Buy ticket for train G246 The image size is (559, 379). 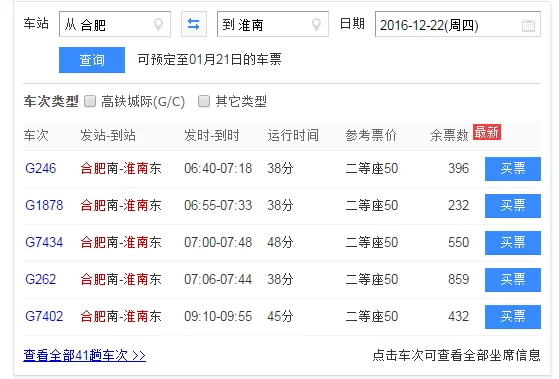513,169
